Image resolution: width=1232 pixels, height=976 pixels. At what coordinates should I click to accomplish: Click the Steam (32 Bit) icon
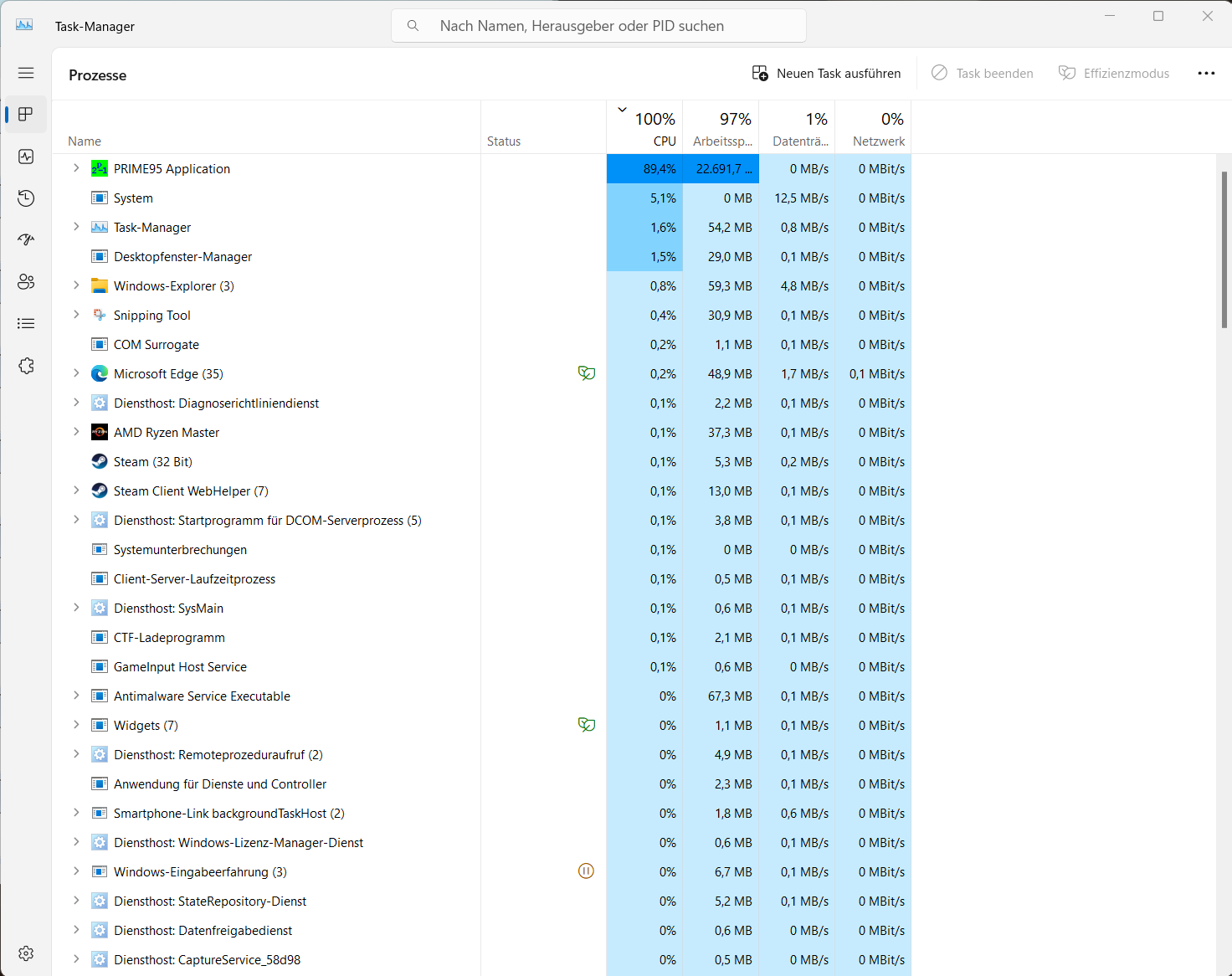[x=100, y=461]
